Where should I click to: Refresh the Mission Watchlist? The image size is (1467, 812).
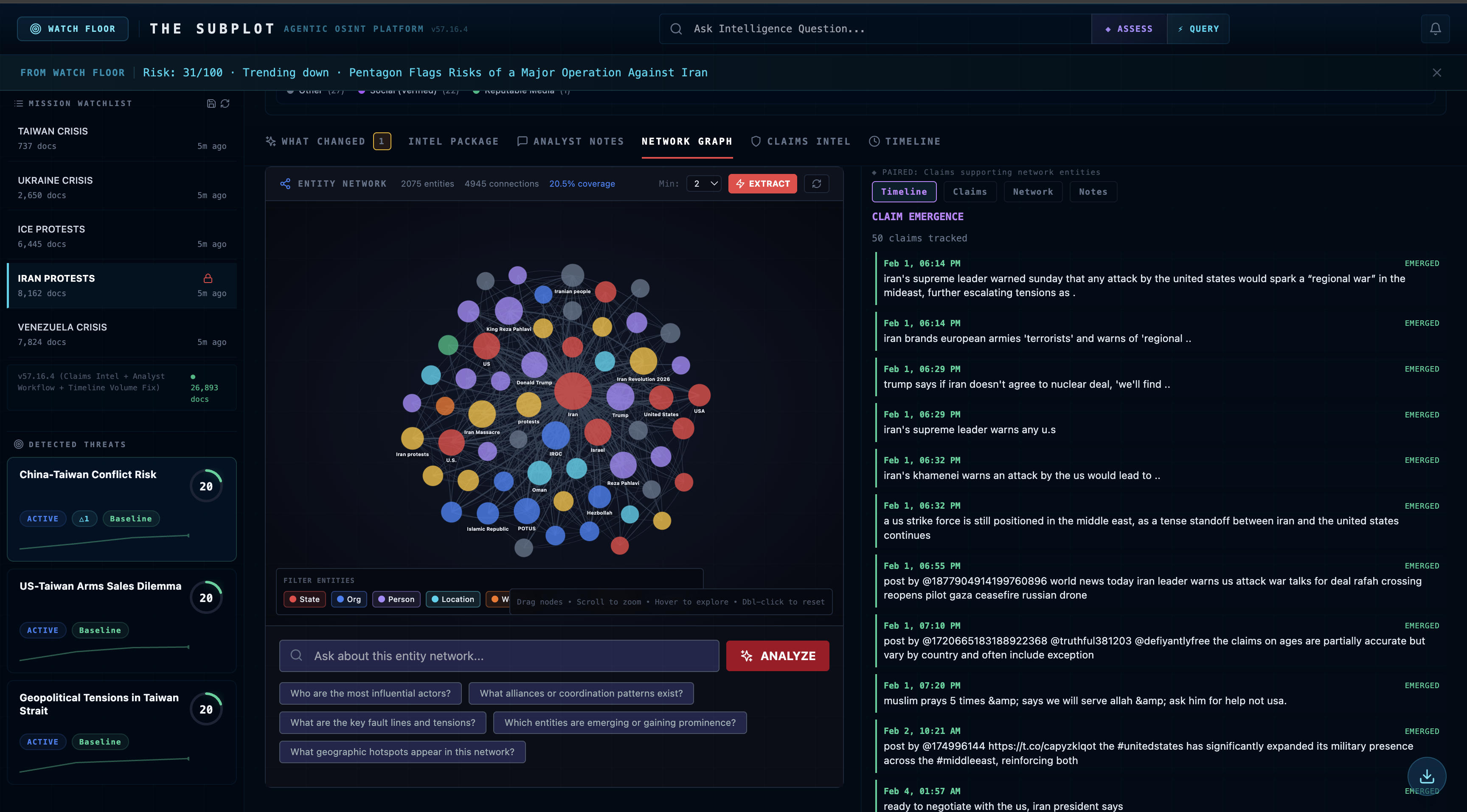(225, 104)
